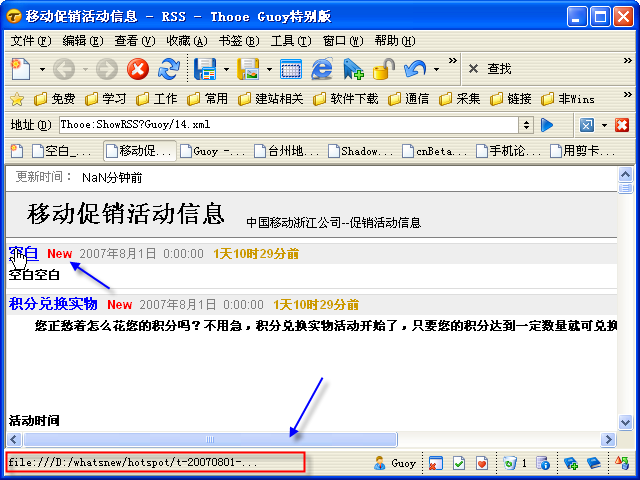Click red close-tab X icon by address bar
This screenshot has height=480, width=640.
[x=622, y=125]
